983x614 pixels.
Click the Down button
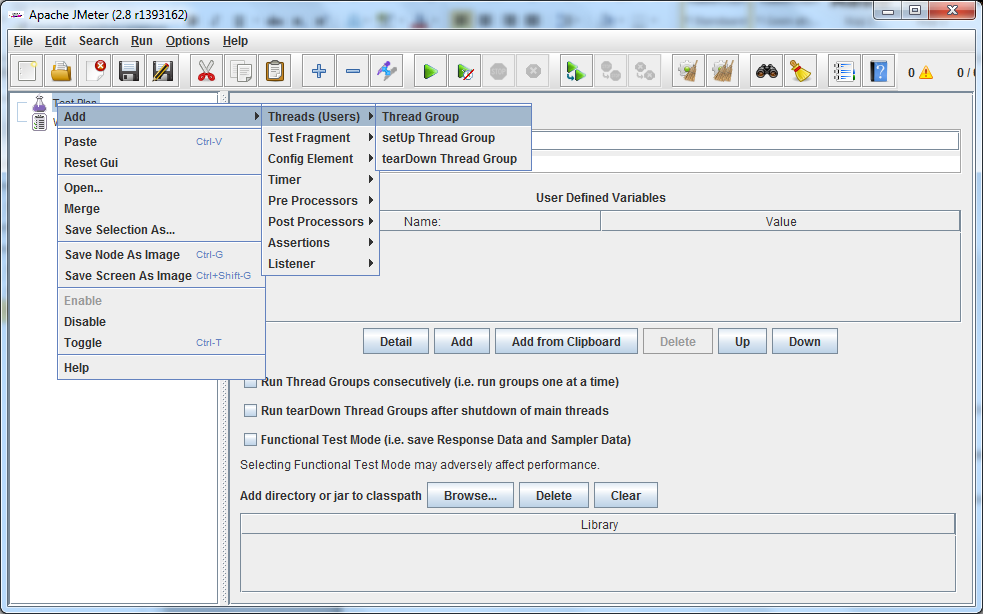(805, 342)
